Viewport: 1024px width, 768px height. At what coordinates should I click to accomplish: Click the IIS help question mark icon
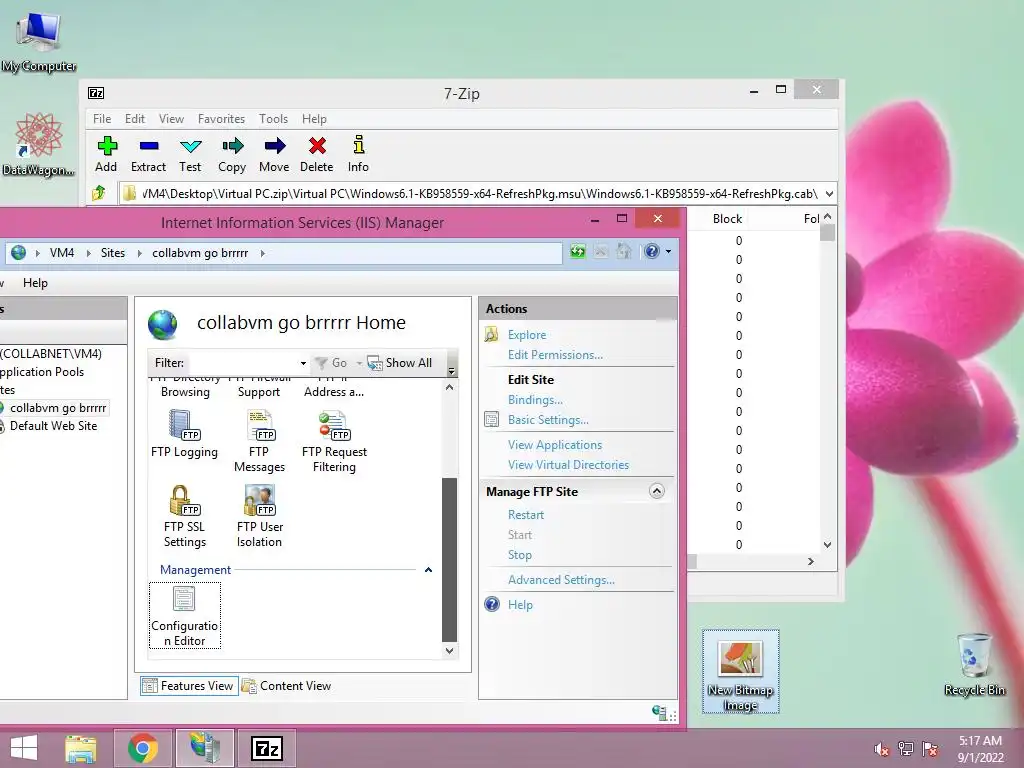tap(651, 251)
